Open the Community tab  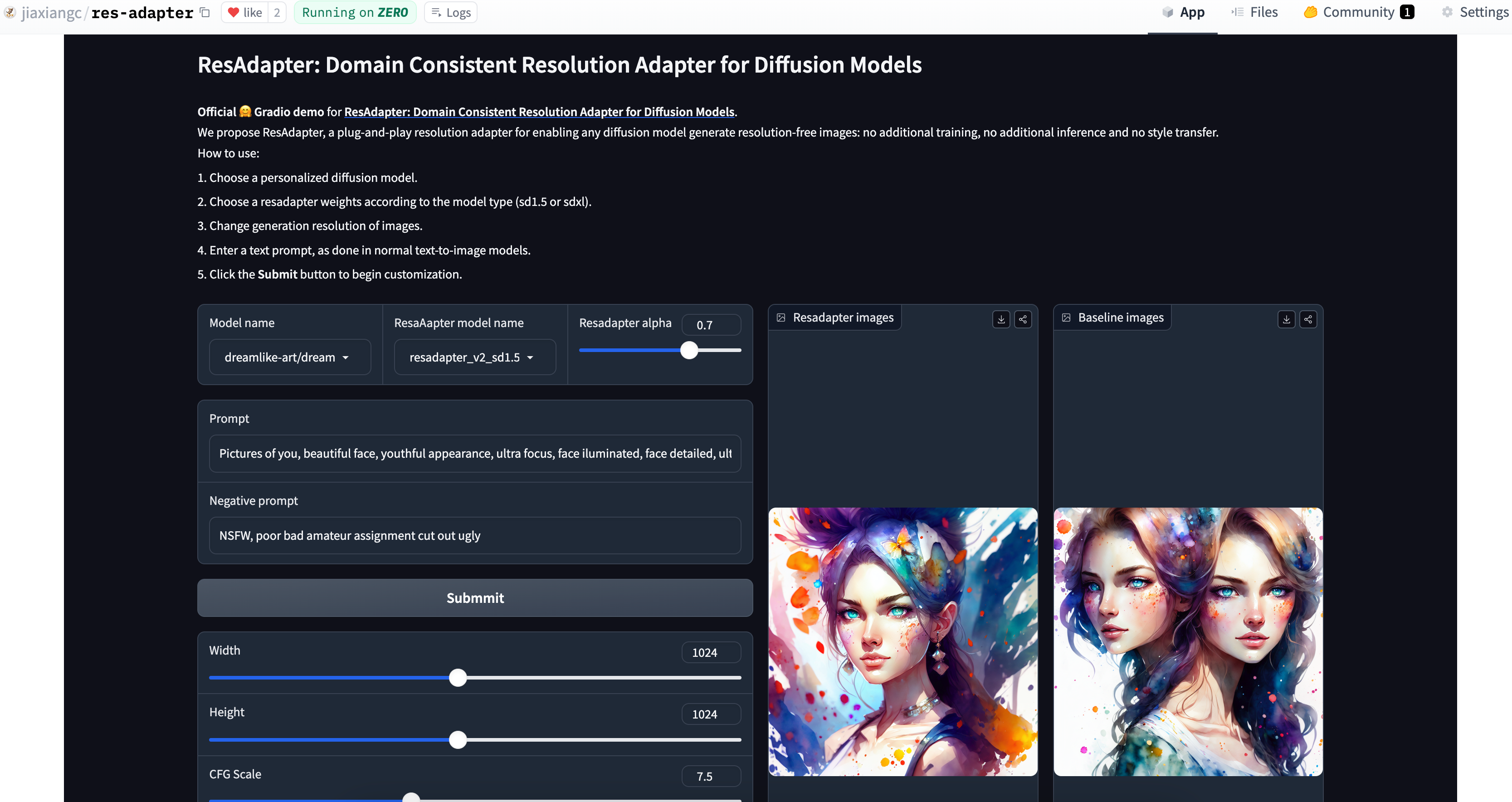[1358, 12]
